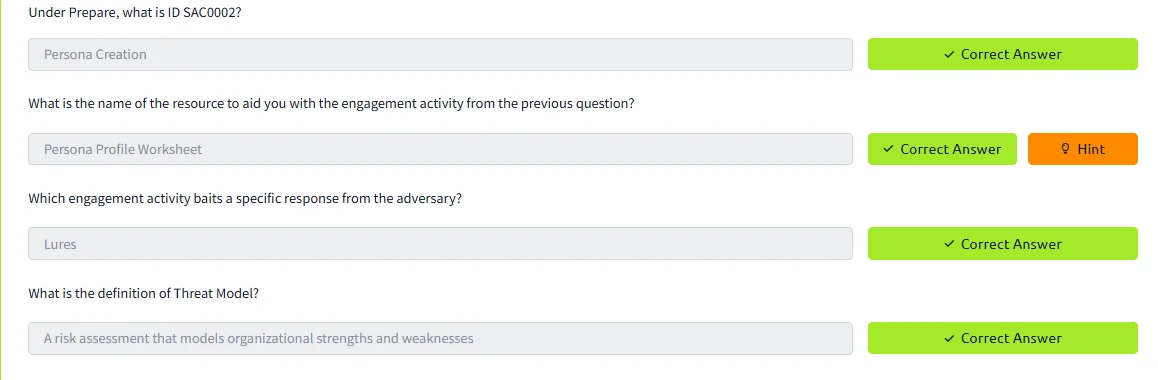Click Correct Answer button for the Lures question

[x=1002, y=243]
